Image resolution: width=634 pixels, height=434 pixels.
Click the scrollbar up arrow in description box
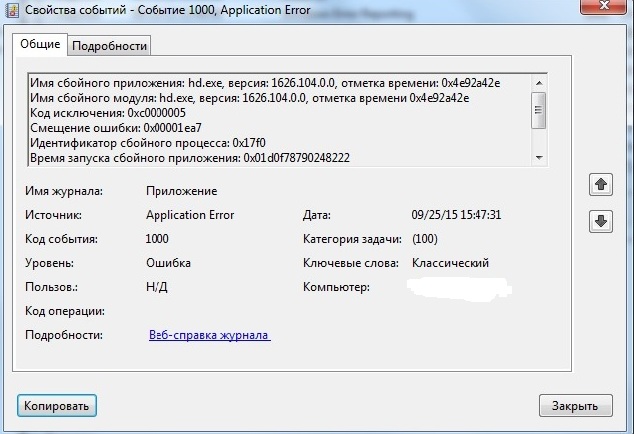click(x=538, y=83)
